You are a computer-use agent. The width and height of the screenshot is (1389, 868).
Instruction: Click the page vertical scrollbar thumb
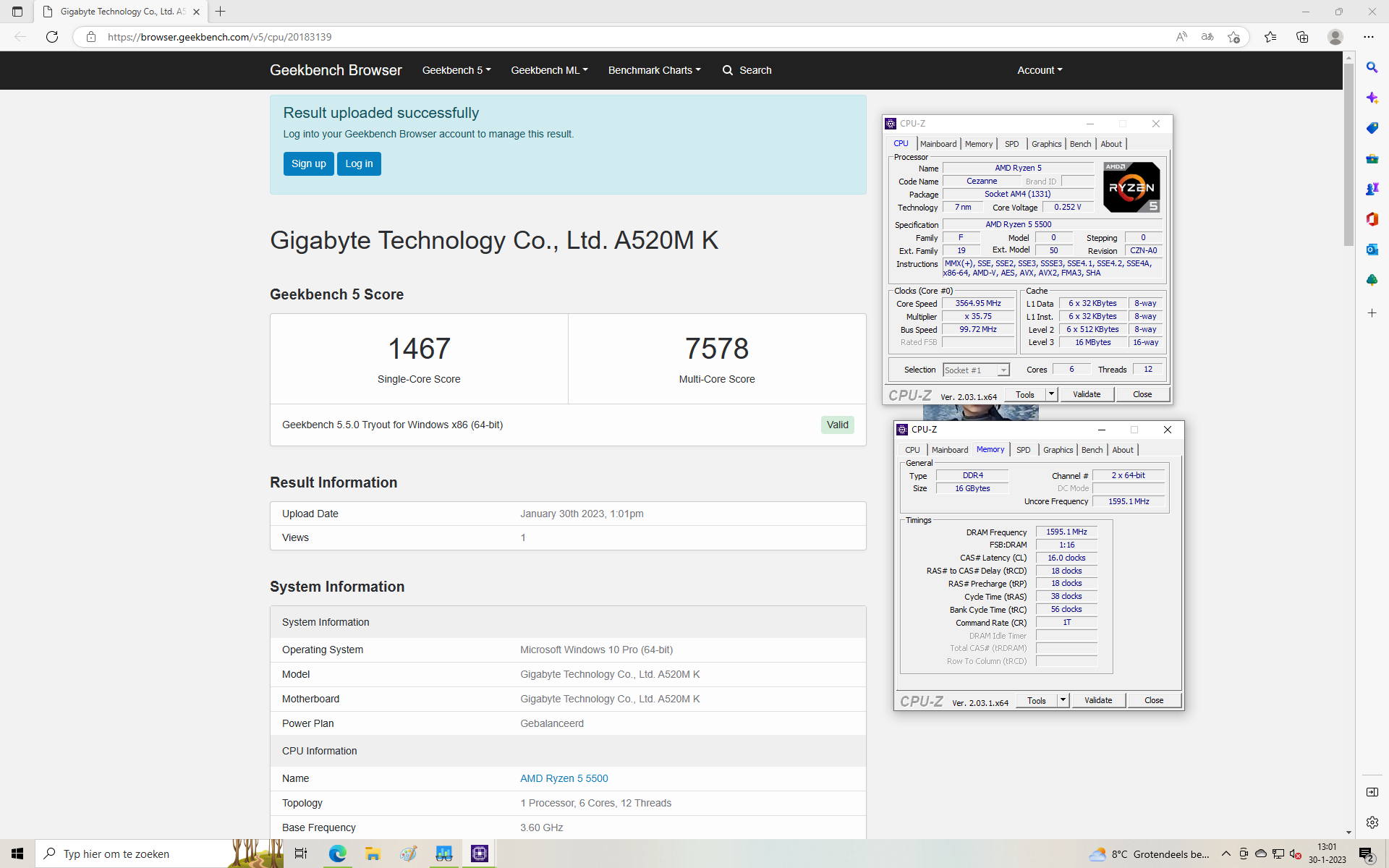(1348, 155)
